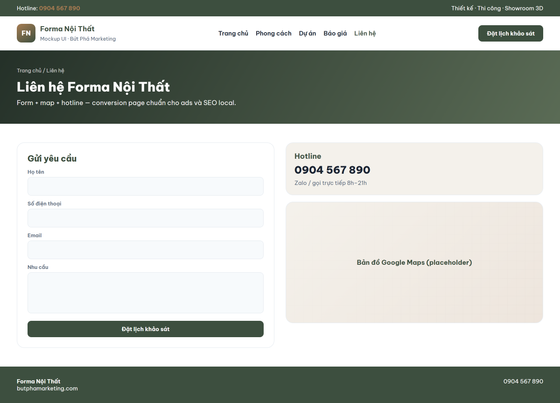Click the Forma Nội Thất brand name in header
The height and width of the screenshot is (403, 560).
click(x=67, y=29)
